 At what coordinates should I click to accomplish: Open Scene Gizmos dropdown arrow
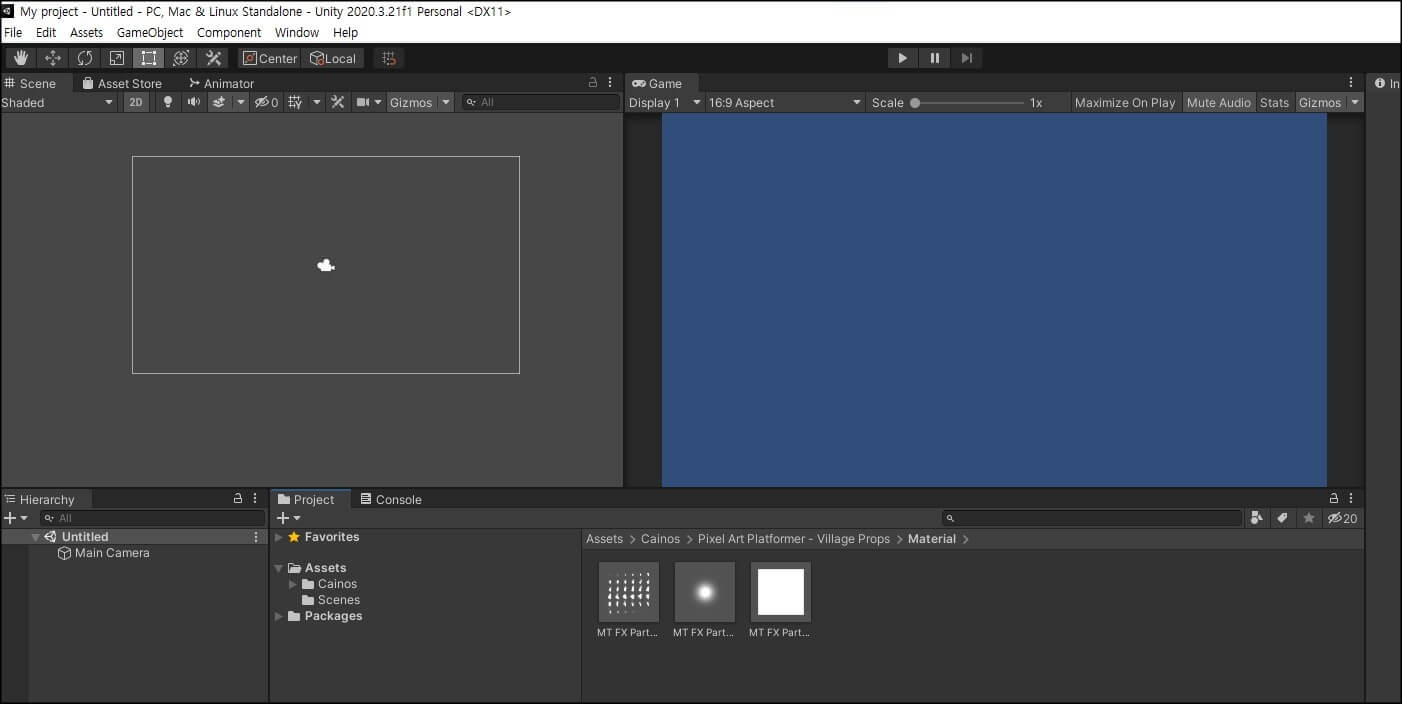[446, 102]
